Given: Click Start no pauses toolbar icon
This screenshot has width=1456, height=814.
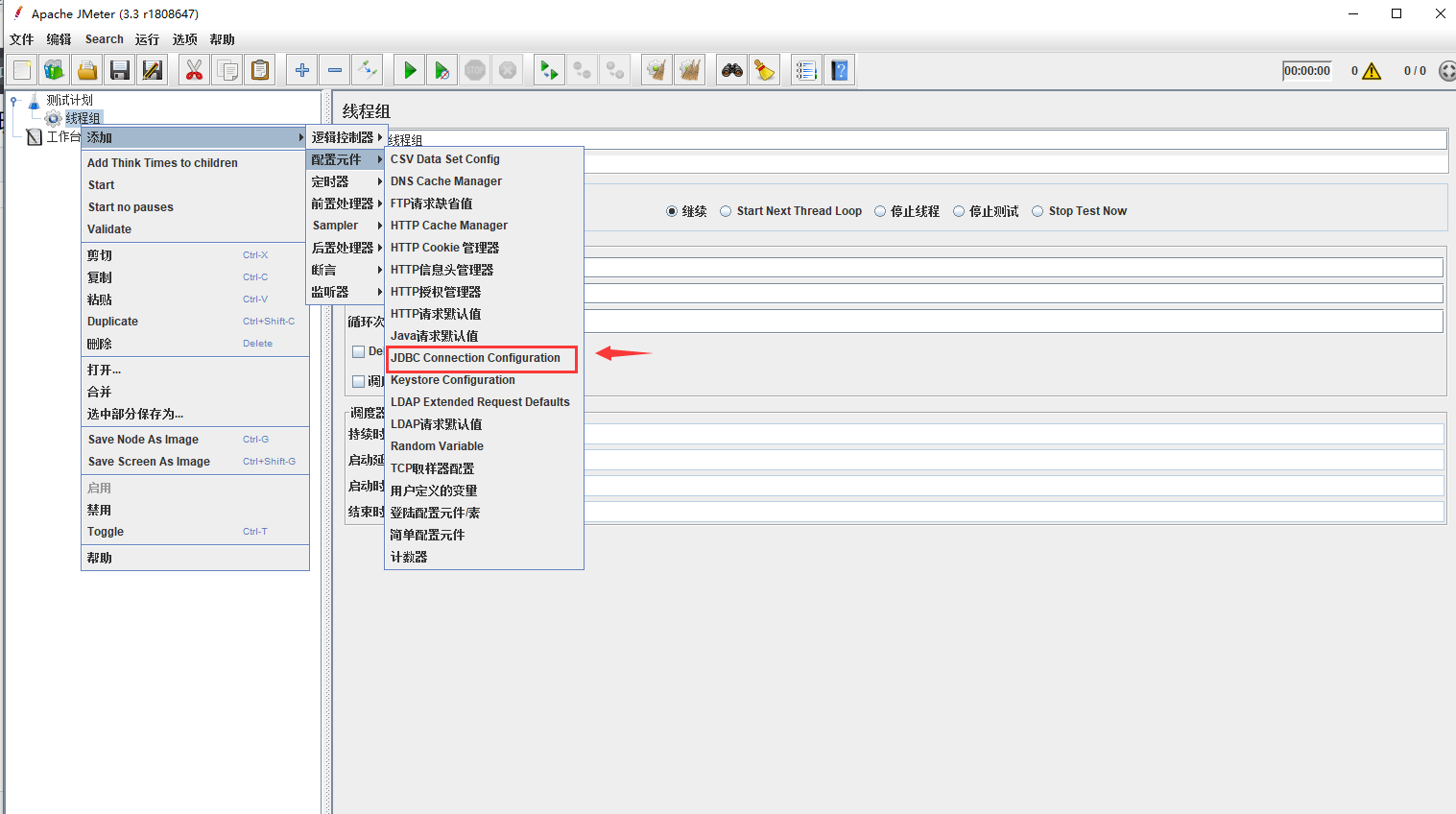Looking at the screenshot, I should [x=442, y=70].
